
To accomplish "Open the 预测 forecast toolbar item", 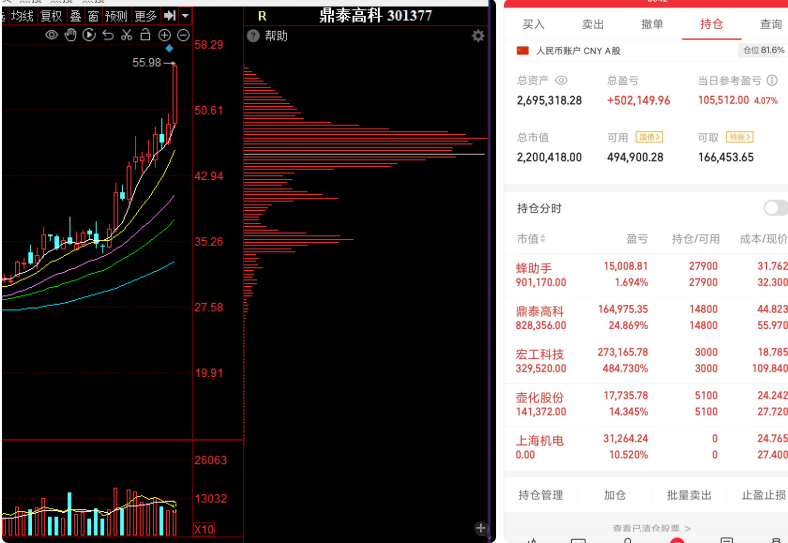I will click(x=116, y=16).
